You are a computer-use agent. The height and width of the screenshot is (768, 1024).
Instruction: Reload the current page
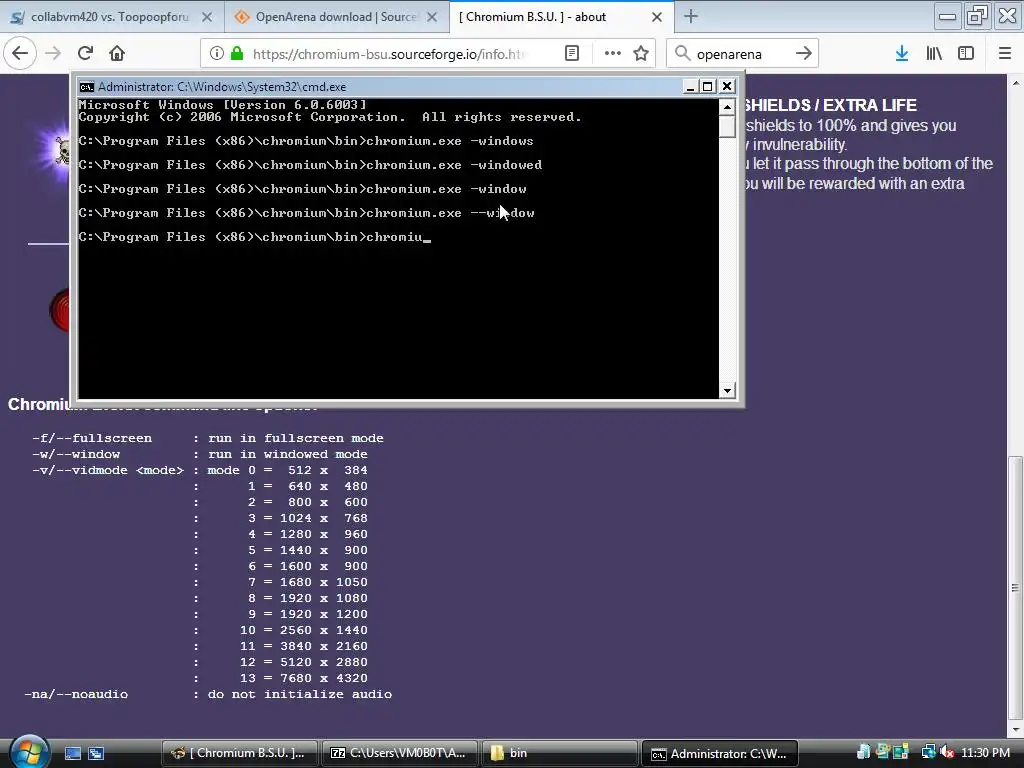click(85, 53)
